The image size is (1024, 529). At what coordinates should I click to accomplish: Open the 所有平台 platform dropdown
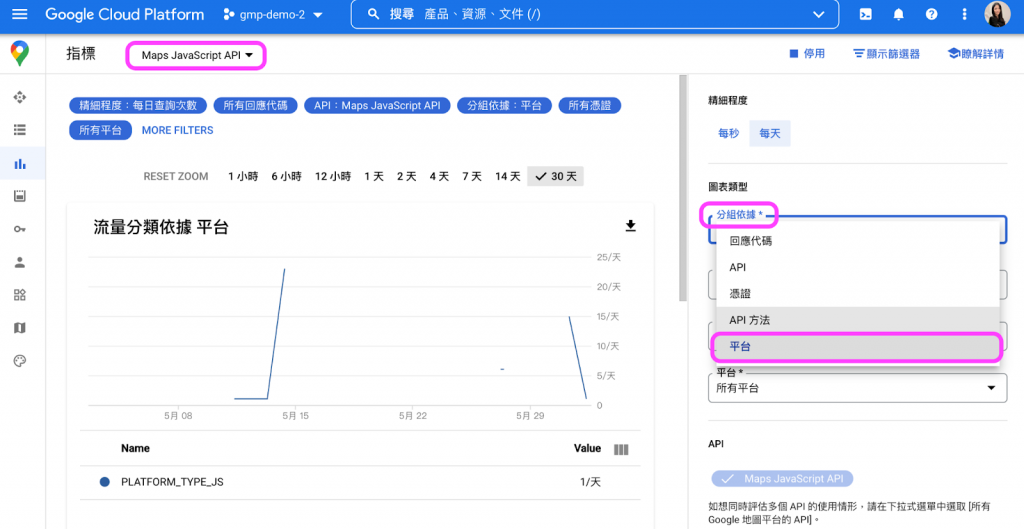tap(857, 389)
